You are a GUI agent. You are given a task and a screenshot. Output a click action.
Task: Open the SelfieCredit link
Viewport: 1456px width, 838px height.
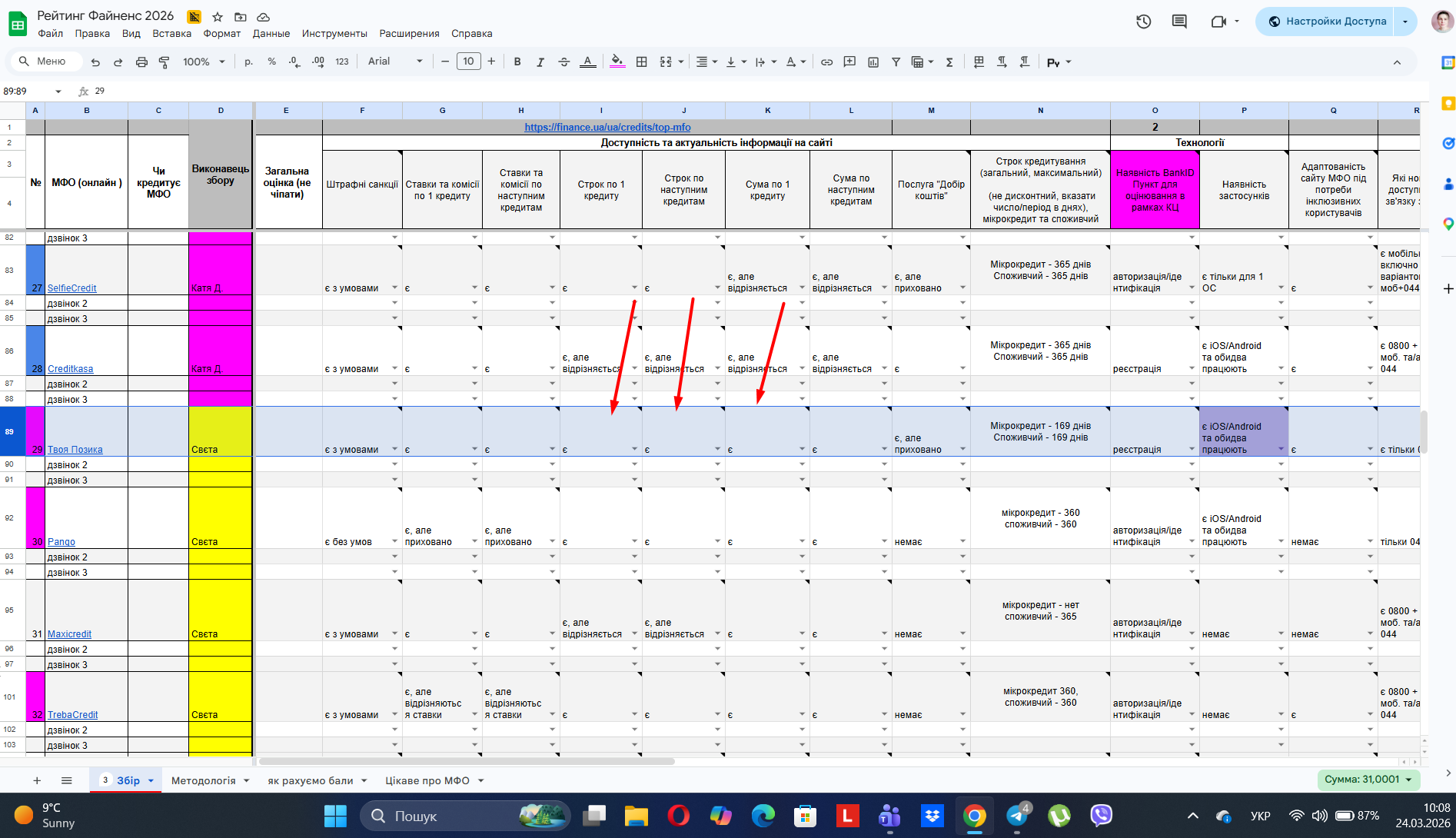(x=71, y=288)
